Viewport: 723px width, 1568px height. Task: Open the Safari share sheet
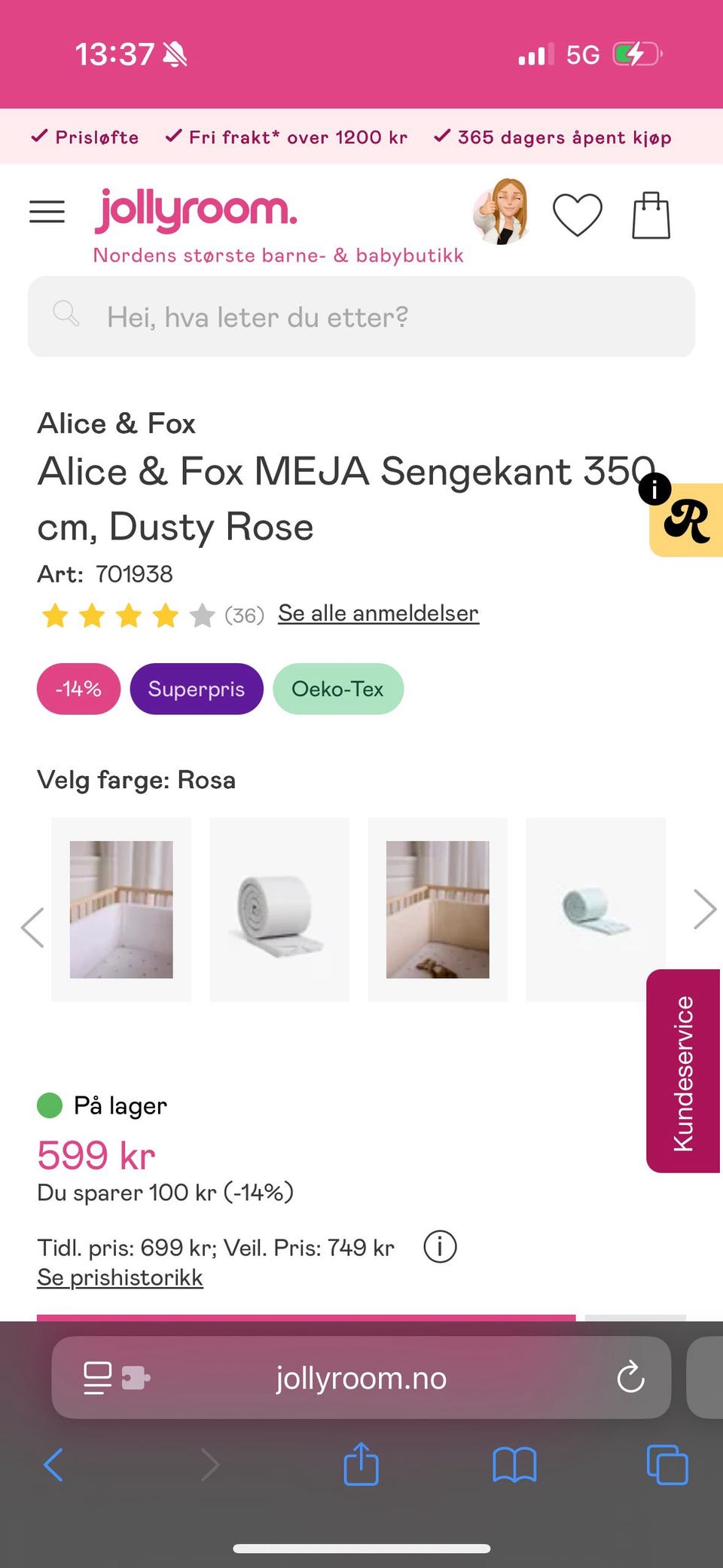point(361,1465)
